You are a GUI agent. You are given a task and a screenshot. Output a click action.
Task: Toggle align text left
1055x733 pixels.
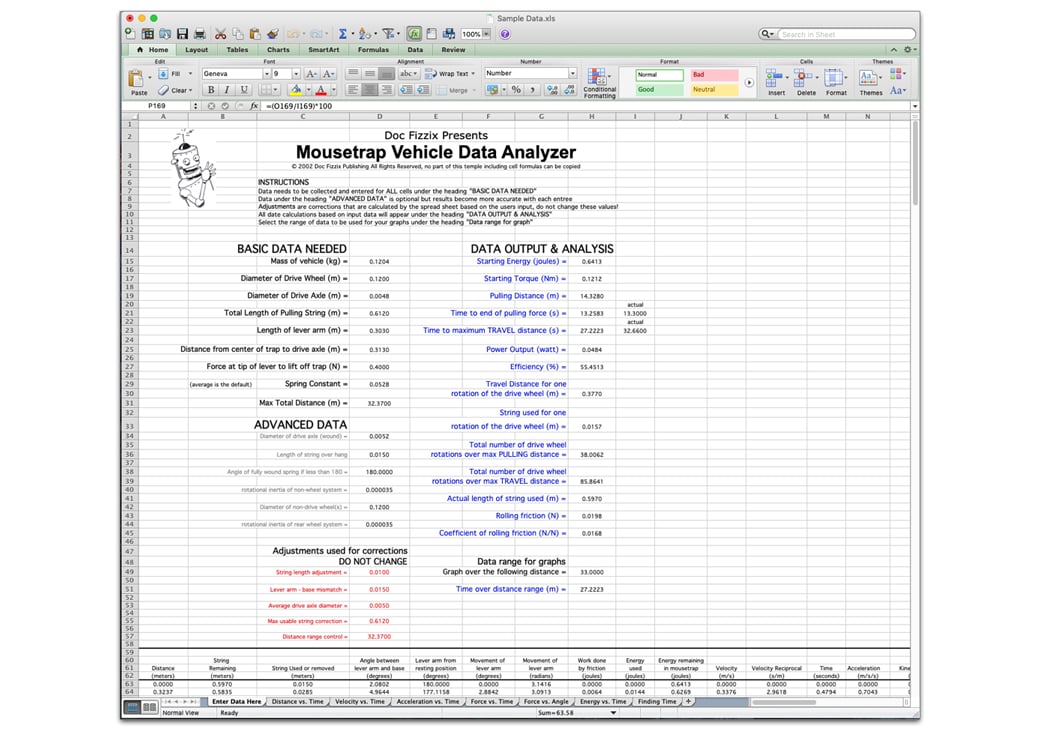coord(353,90)
